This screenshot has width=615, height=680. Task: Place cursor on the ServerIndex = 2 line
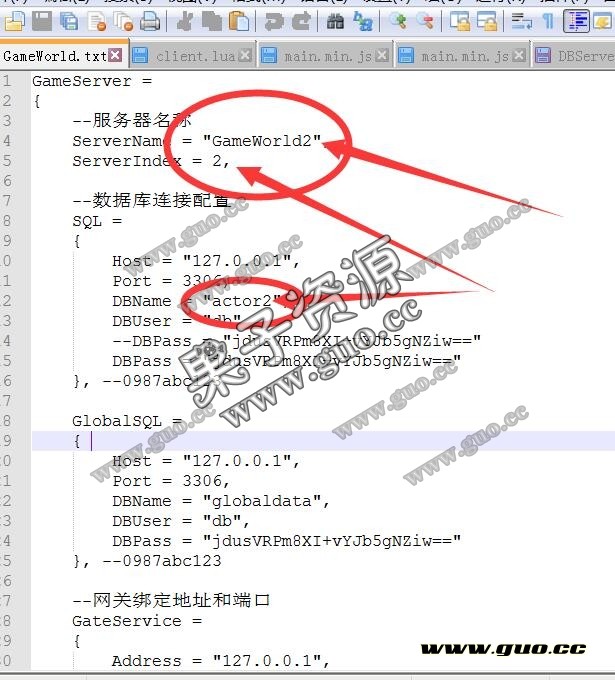pyautogui.click(x=150, y=161)
